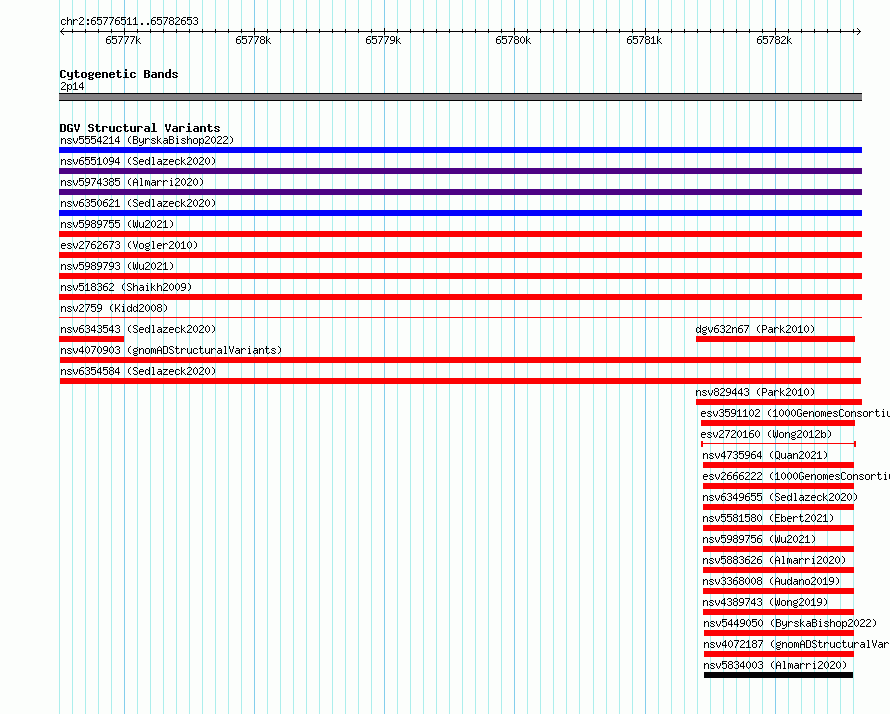The width and height of the screenshot is (890, 714).
Task: Select the nsv6551094 (Sedlazeck2020) variant label
Action: [138, 161]
